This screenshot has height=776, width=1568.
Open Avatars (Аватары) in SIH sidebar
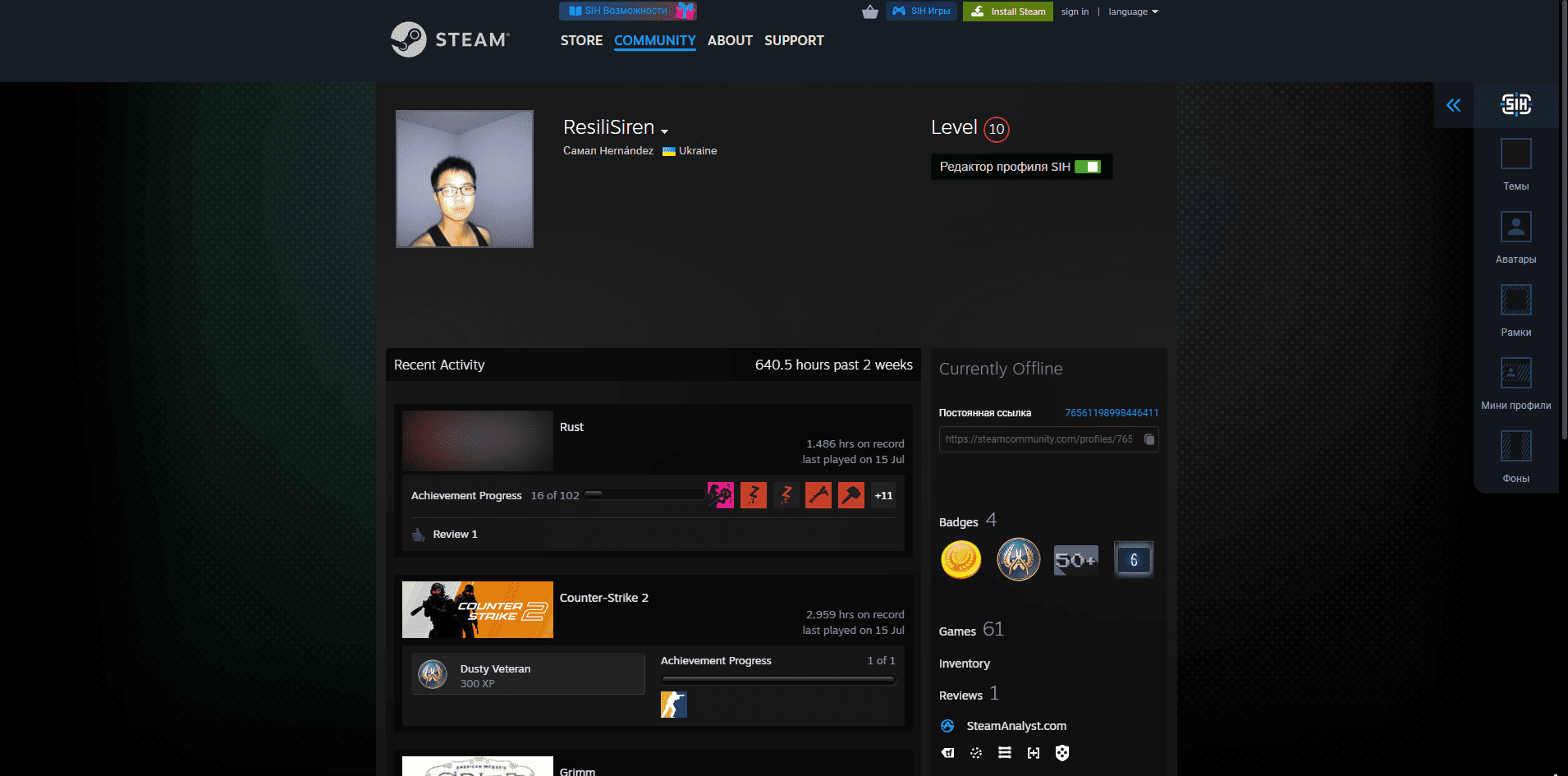1515,238
